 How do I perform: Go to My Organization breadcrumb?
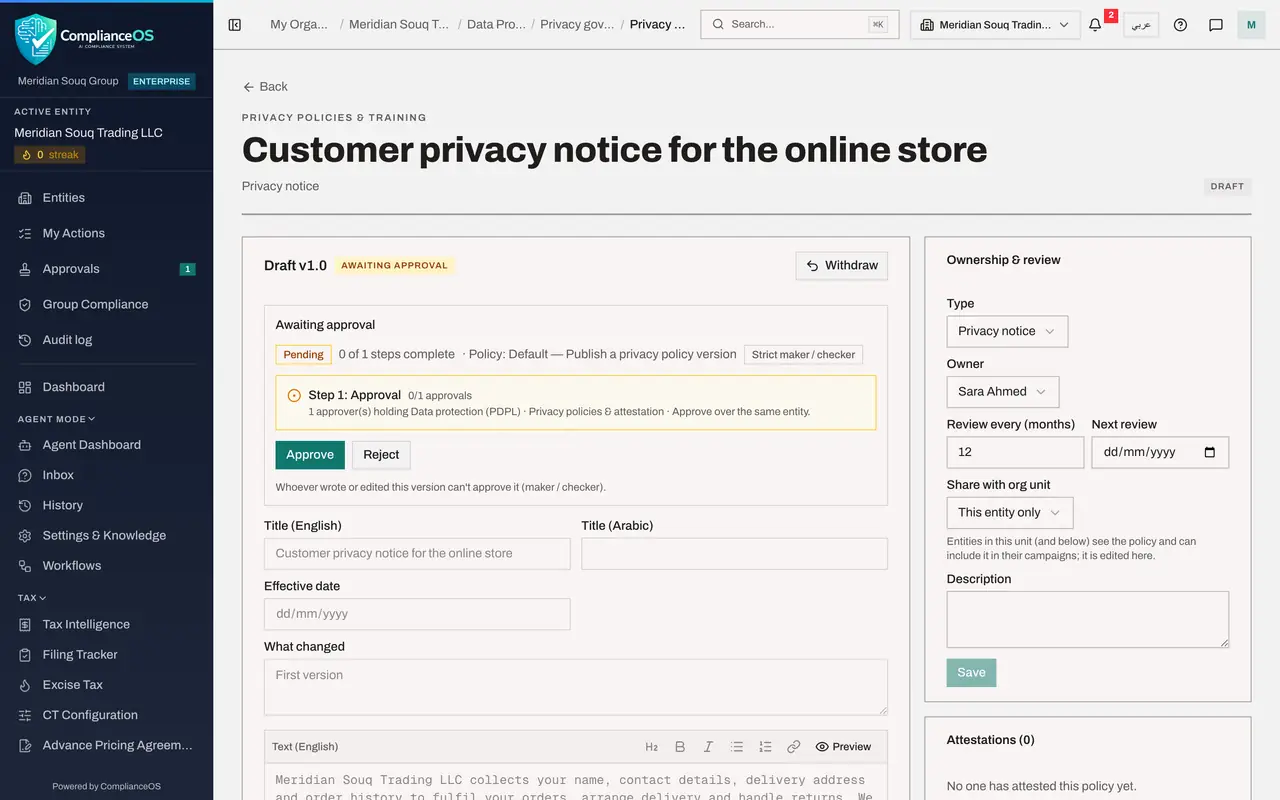(299, 24)
